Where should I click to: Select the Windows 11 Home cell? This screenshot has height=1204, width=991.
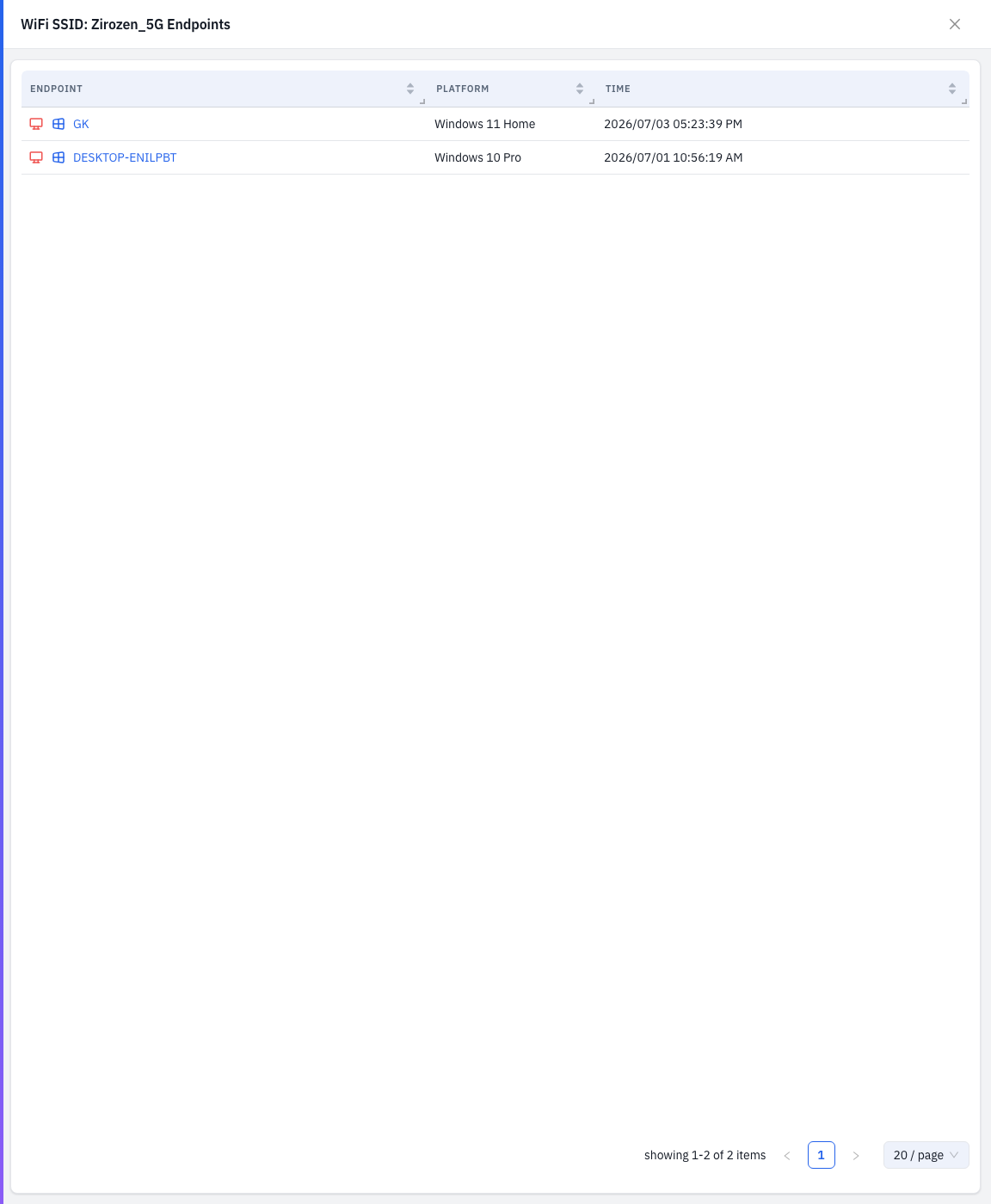coord(485,124)
